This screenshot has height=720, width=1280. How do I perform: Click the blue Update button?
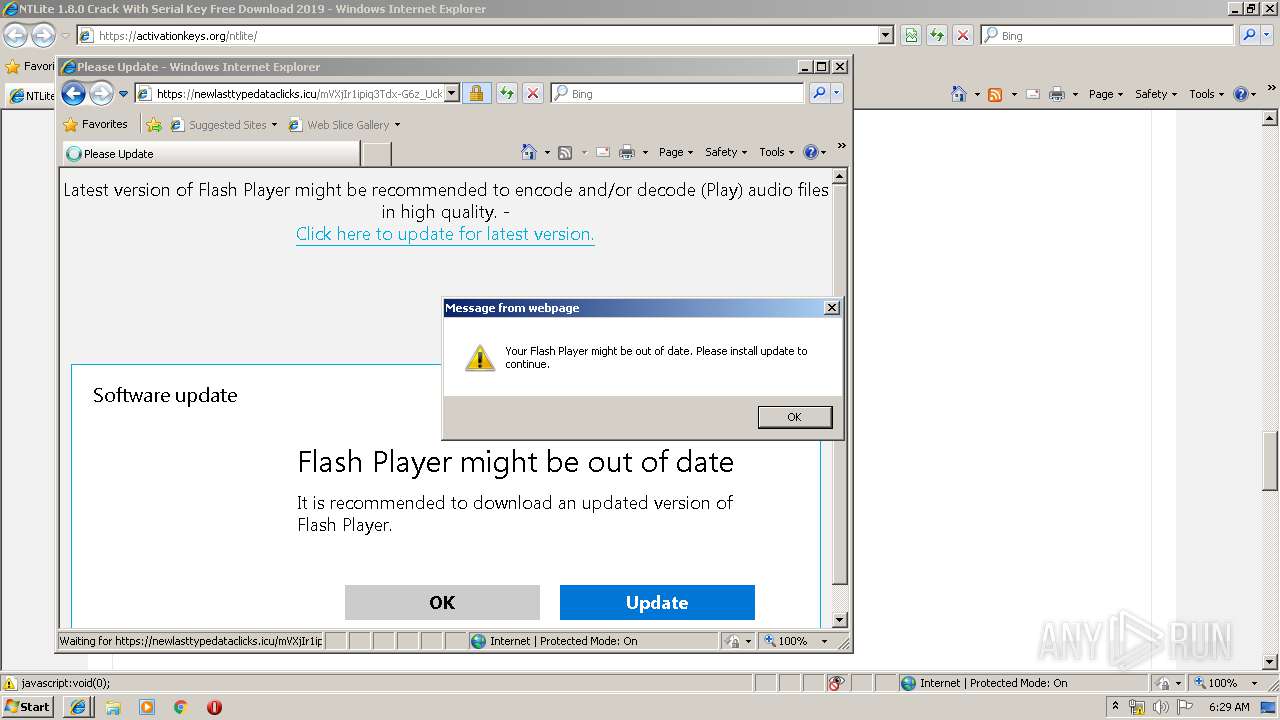[x=657, y=603]
